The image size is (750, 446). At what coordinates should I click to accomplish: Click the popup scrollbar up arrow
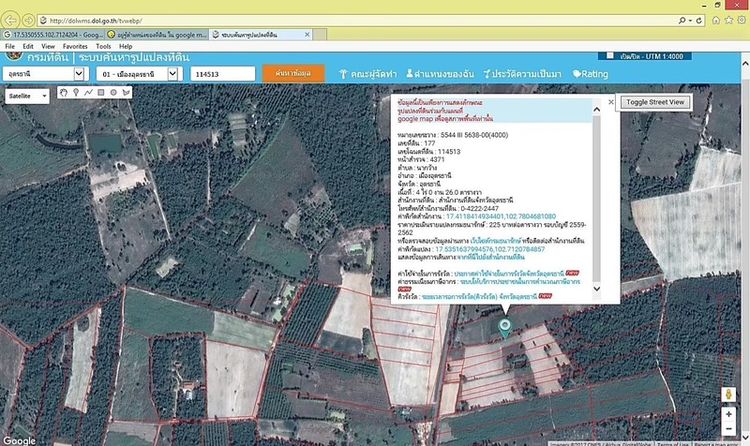[x=596, y=110]
